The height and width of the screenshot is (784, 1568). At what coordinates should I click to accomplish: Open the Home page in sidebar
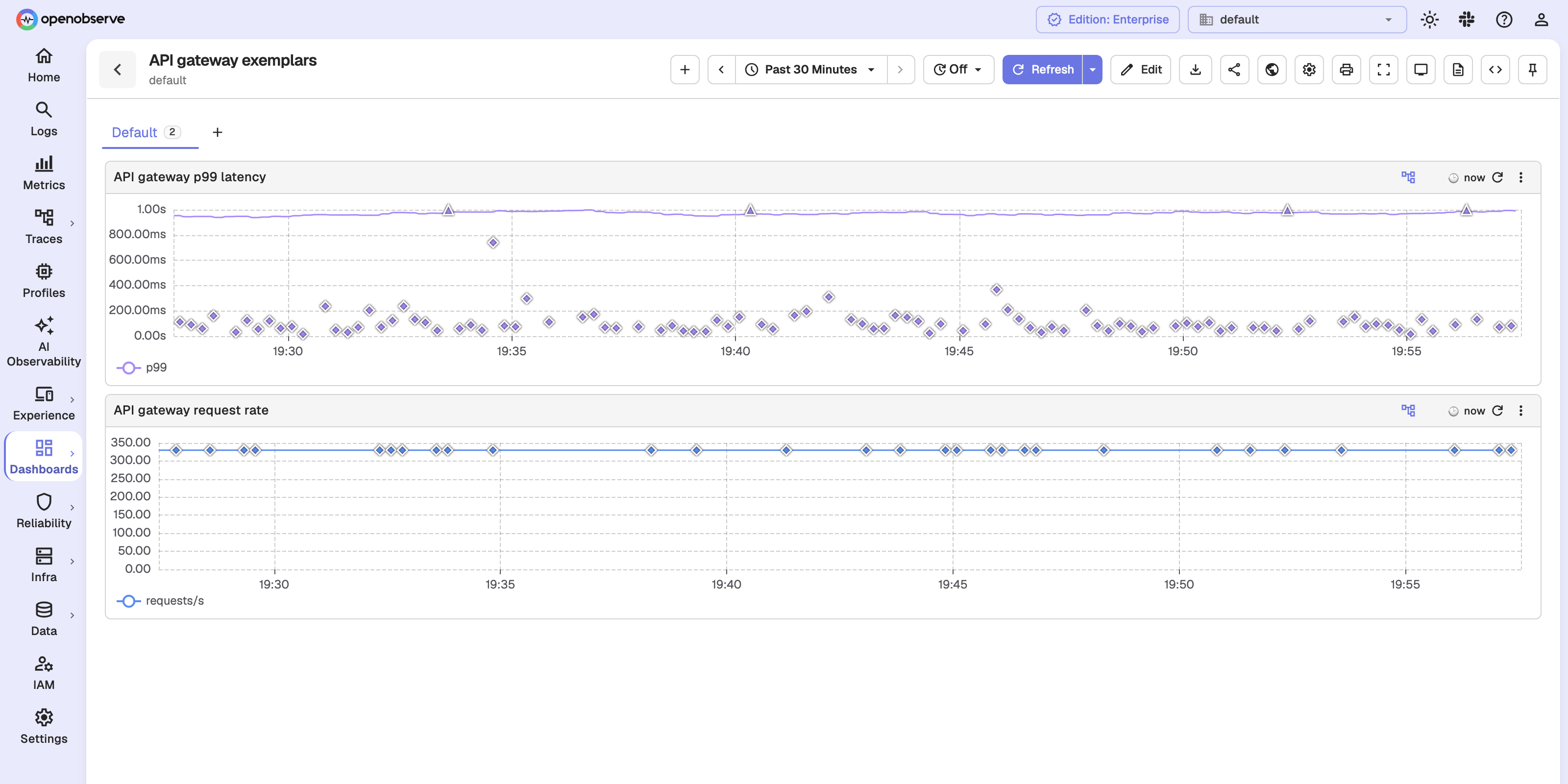tap(44, 65)
